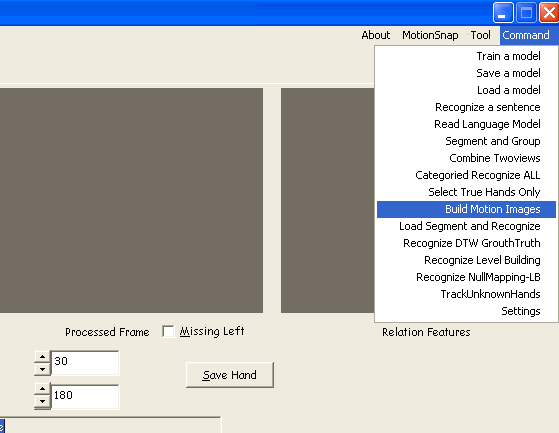Minimize the application window

pyautogui.click(x=503, y=13)
